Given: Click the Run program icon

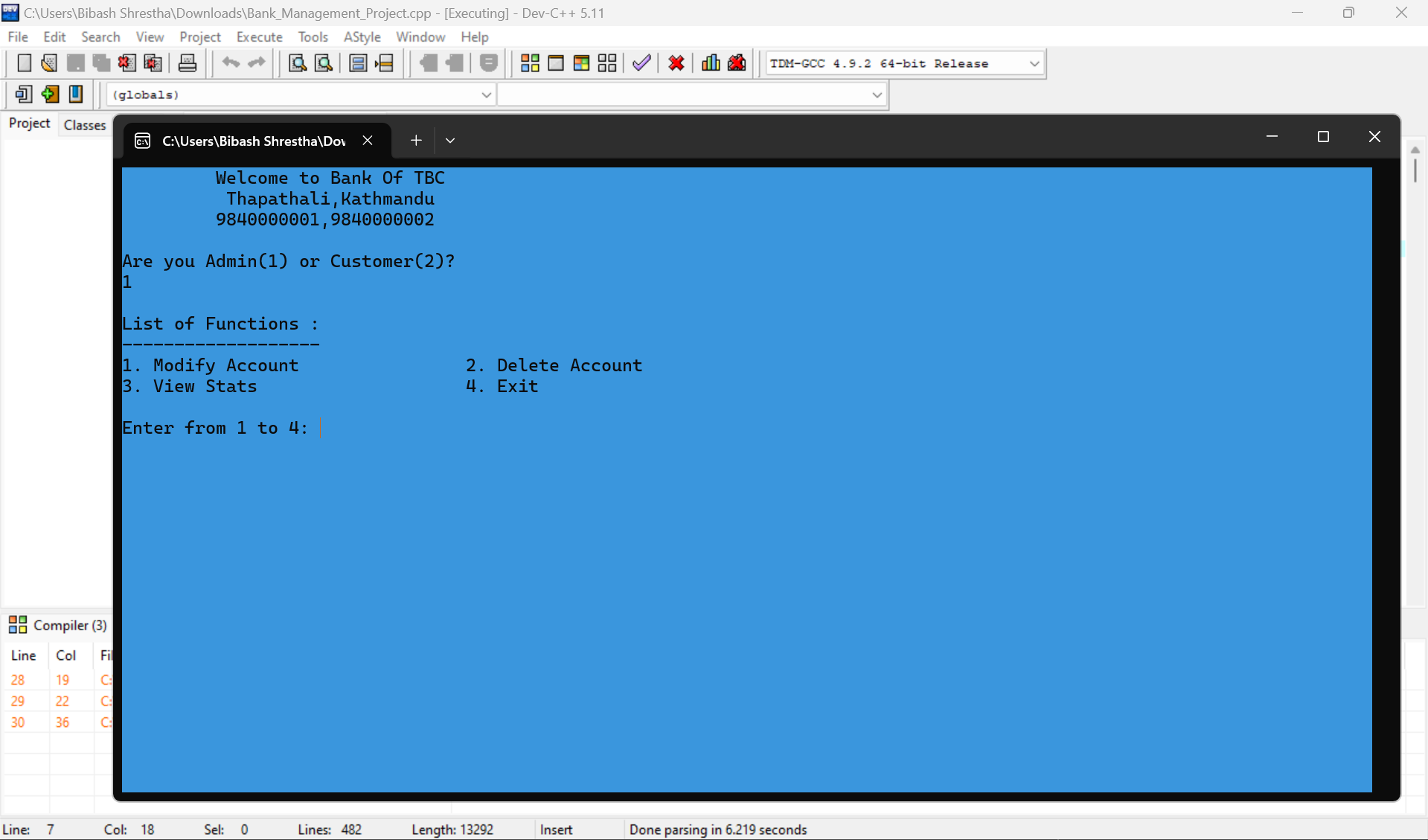Looking at the screenshot, I should tap(556, 63).
